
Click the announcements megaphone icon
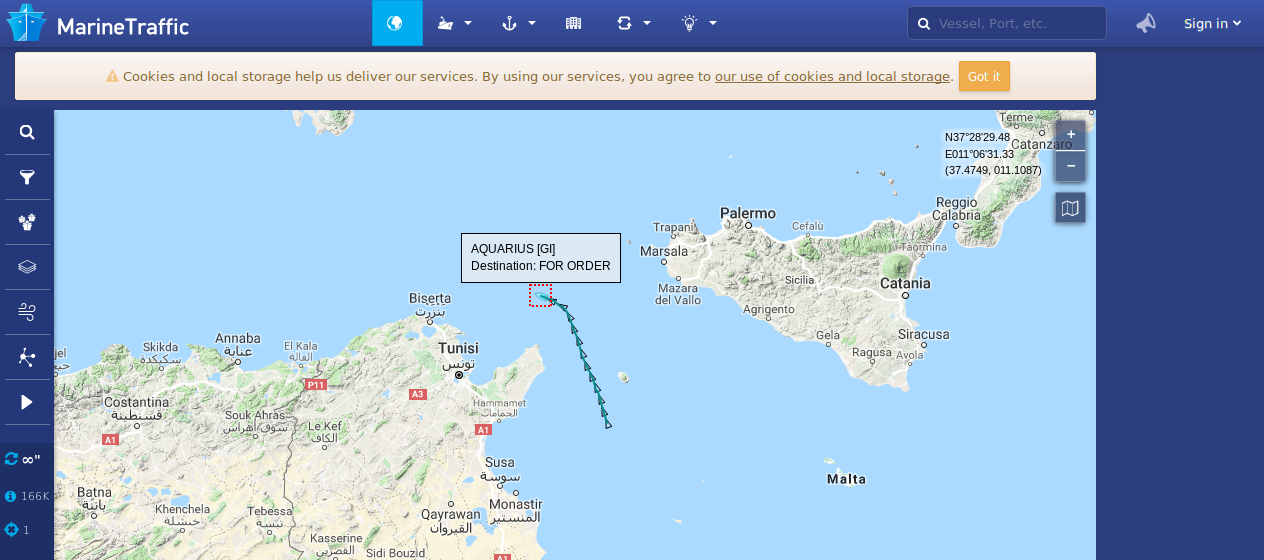(1146, 23)
